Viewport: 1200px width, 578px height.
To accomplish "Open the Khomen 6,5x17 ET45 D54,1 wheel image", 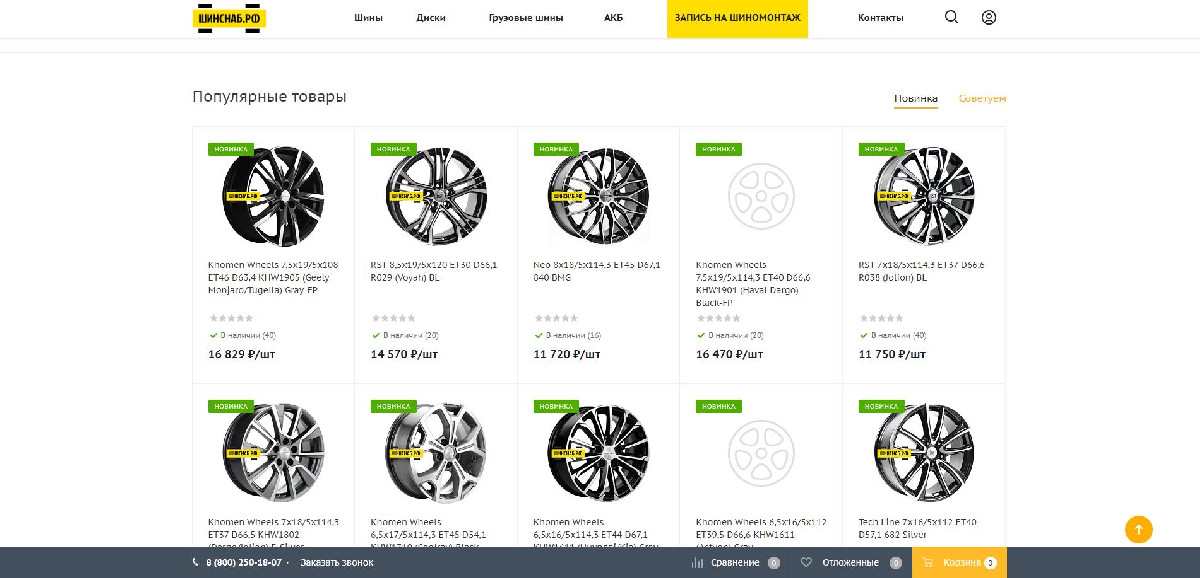I will (436, 452).
